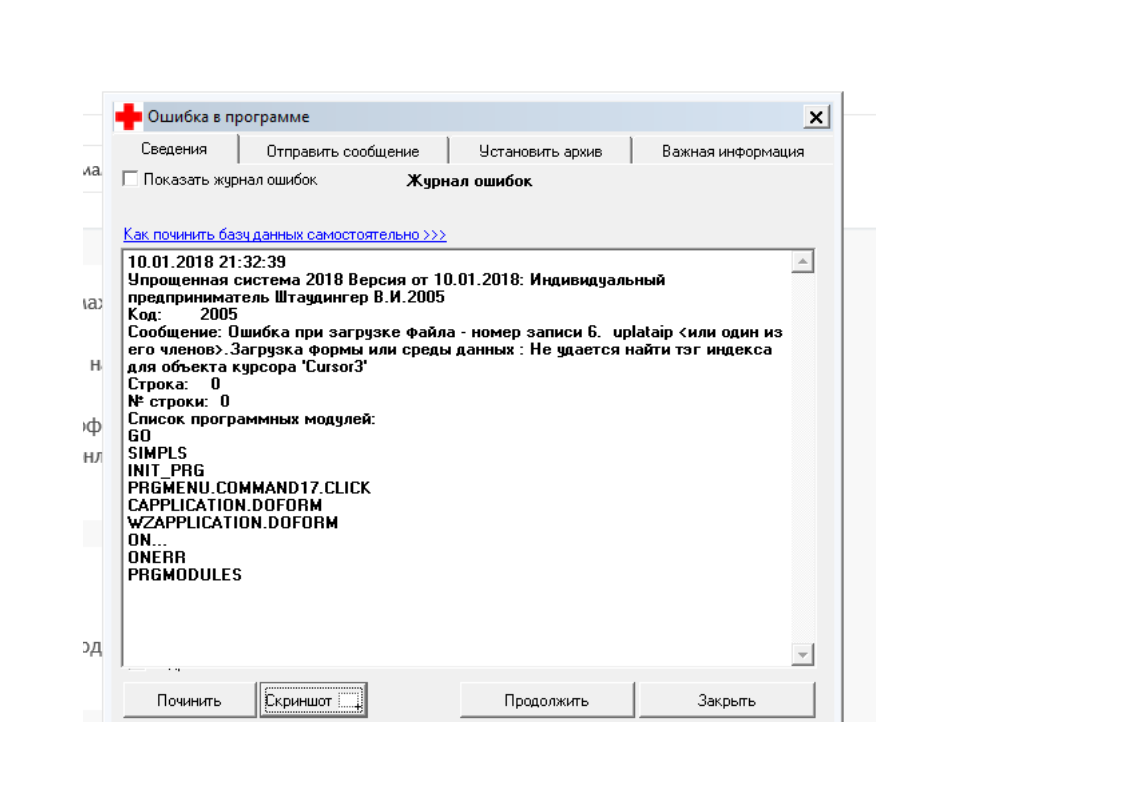This screenshot has width=1122, height=793.
Task: Open link Как починить базу данных самостоятельно
Action: pyautogui.click(x=285, y=234)
